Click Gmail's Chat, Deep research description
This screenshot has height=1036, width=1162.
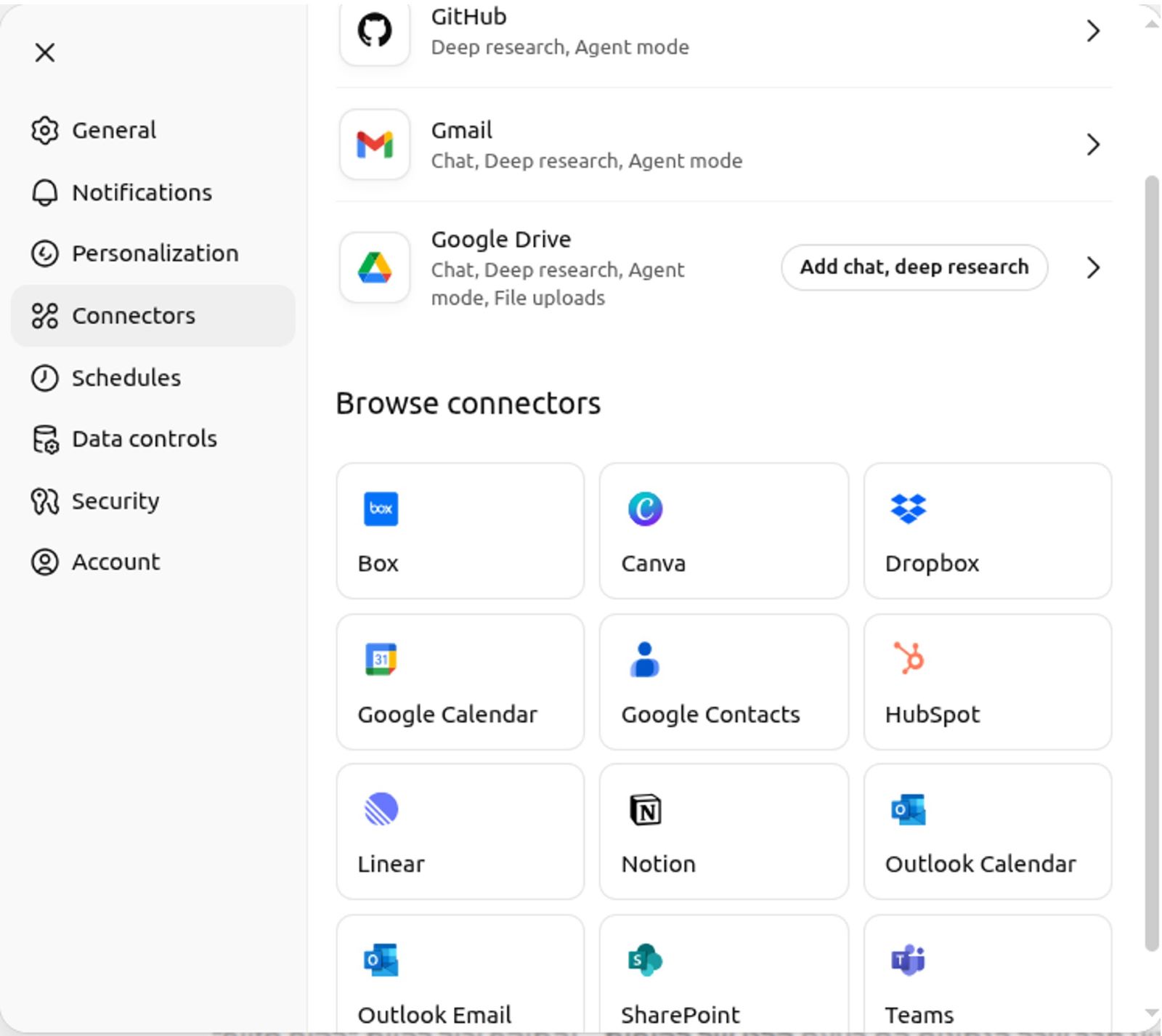pos(587,161)
